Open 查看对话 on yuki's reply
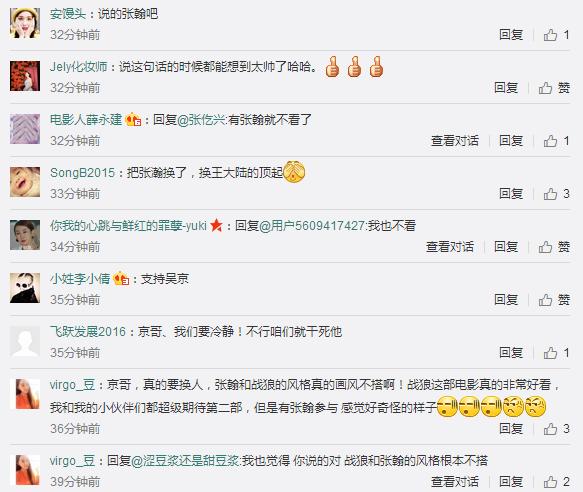 click(450, 247)
